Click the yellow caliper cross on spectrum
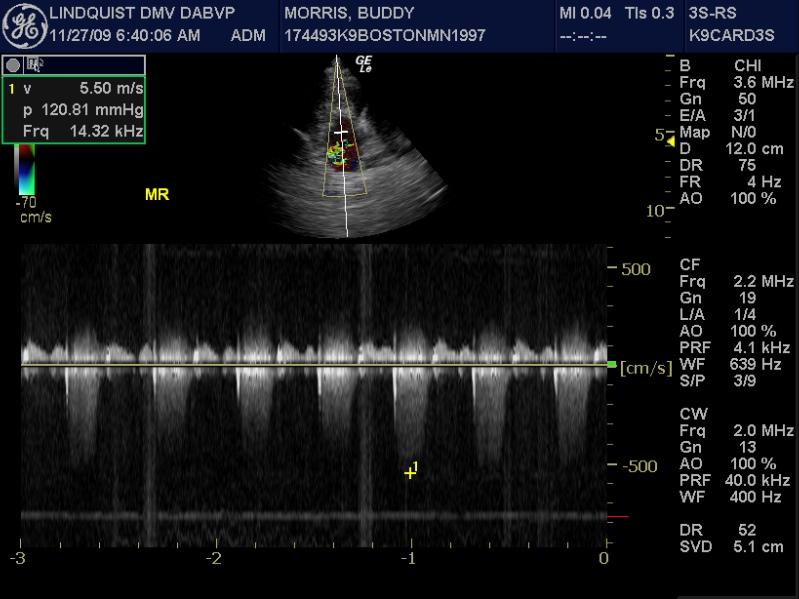 pyautogui.click(x=410, y=472)
